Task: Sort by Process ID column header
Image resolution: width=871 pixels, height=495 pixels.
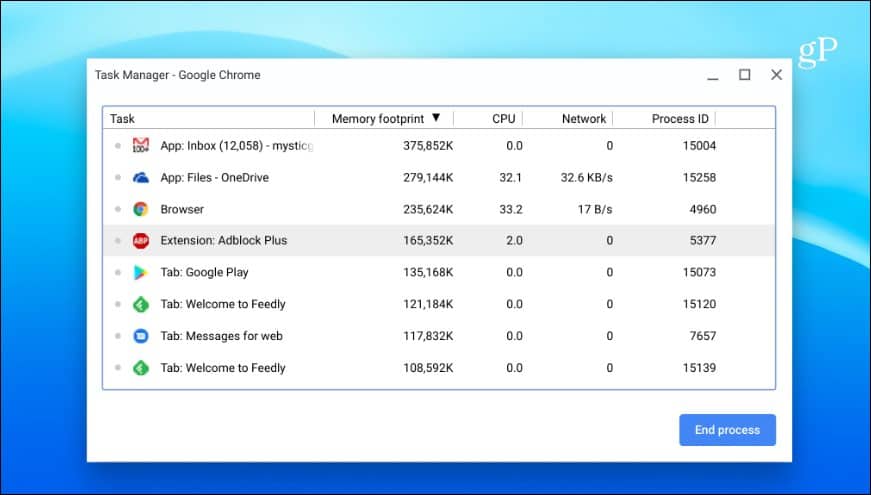Action: pos(680,119)
